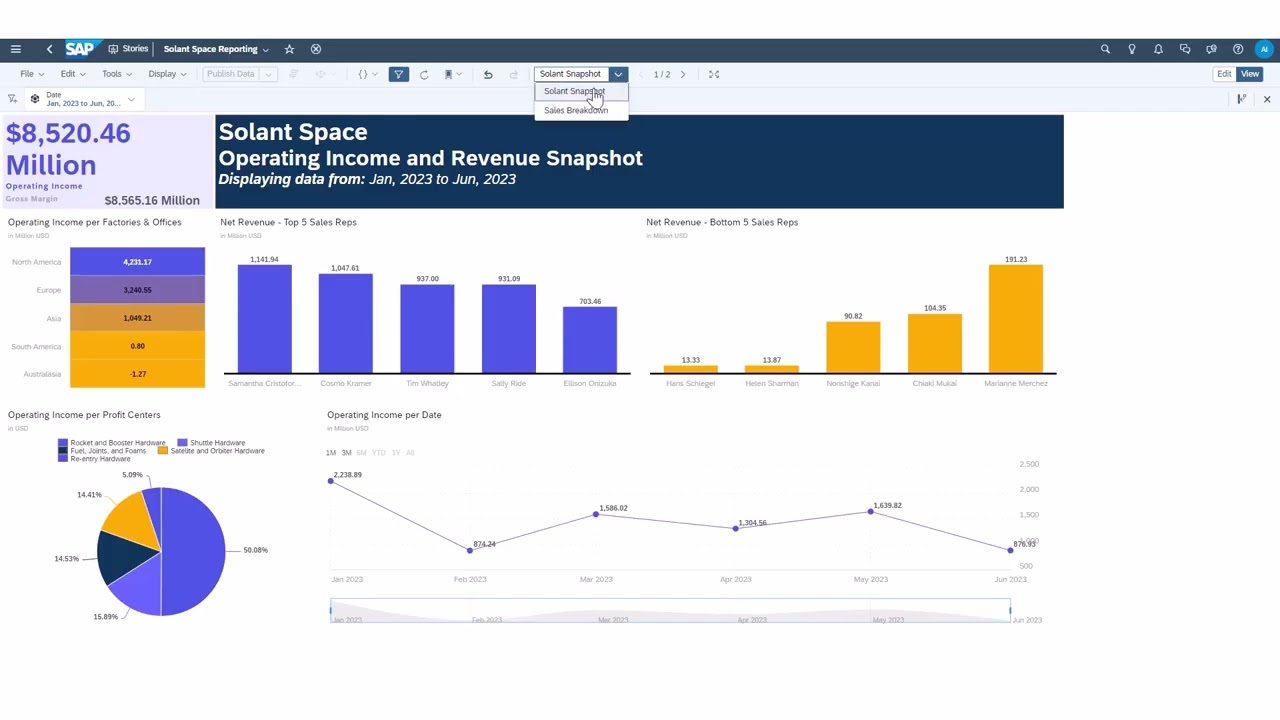The width and height of the screenshot is (1280, 720).
Task: Select 1M time range
Action: [331, 453]
